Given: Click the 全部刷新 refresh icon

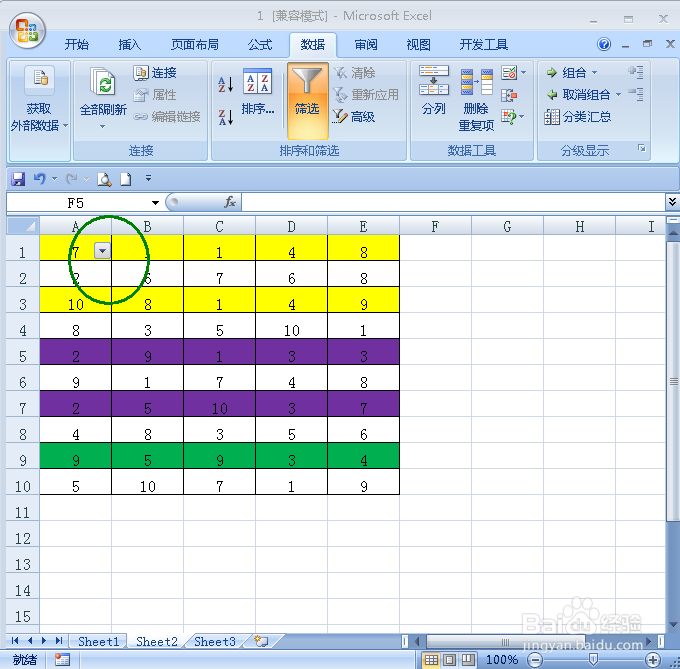Looking at the screenshot, I should pyautogui.click(x=103, y=81).
